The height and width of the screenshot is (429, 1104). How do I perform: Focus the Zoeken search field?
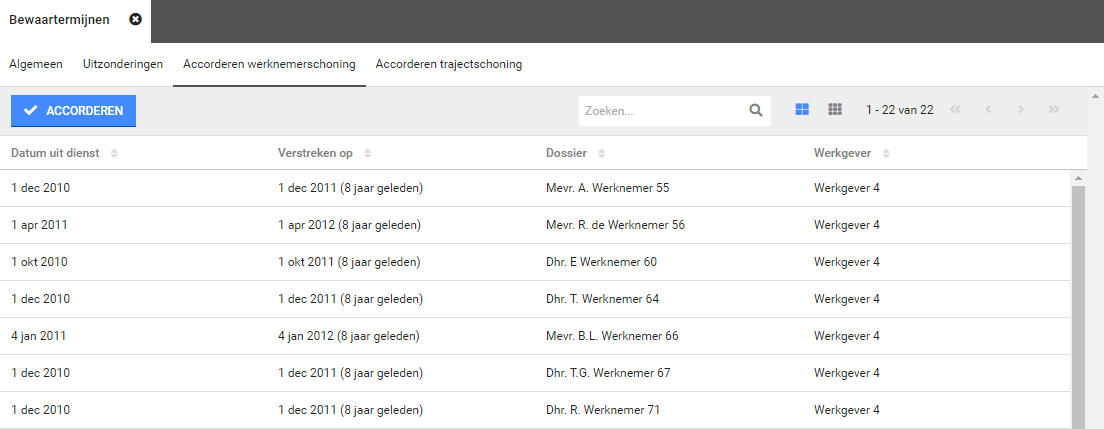pos(662,111)
